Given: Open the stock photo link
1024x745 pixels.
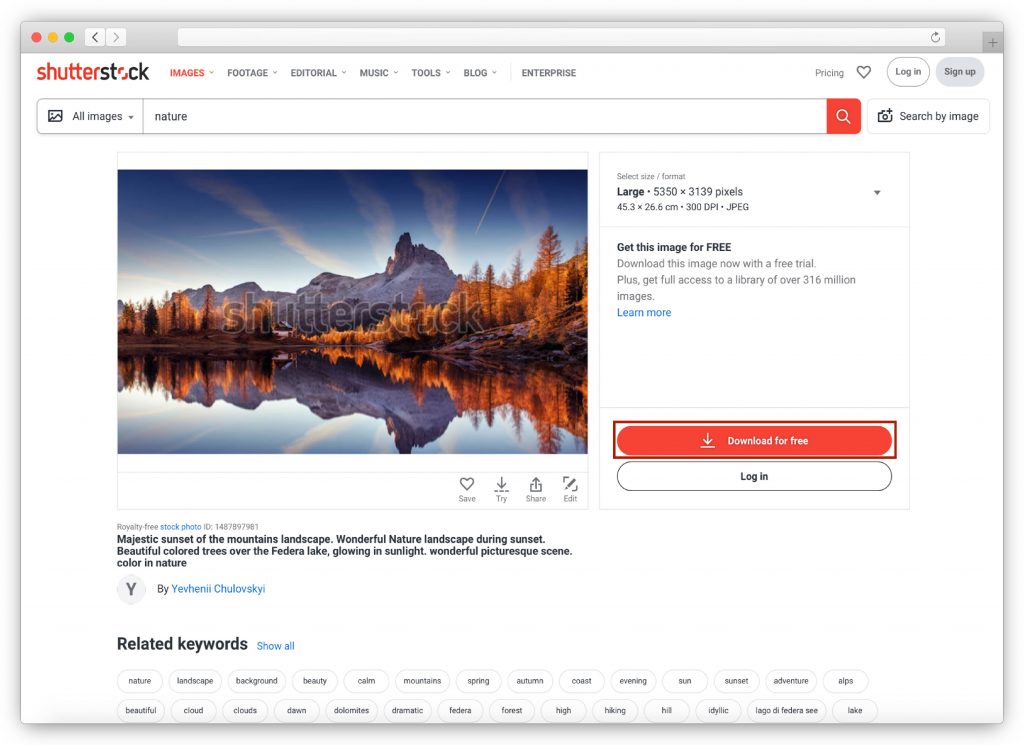Looking at the screenshot, I should point(181,527).
